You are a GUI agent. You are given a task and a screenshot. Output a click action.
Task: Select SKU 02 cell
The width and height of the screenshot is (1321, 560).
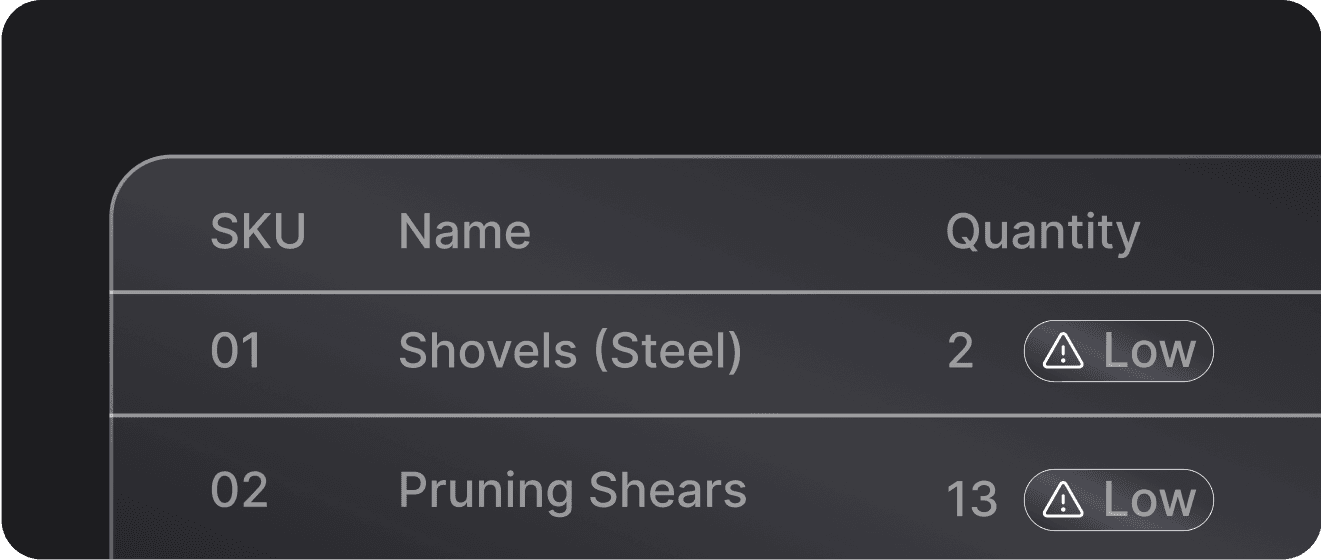pyautogui.click(x=239, y=491)
